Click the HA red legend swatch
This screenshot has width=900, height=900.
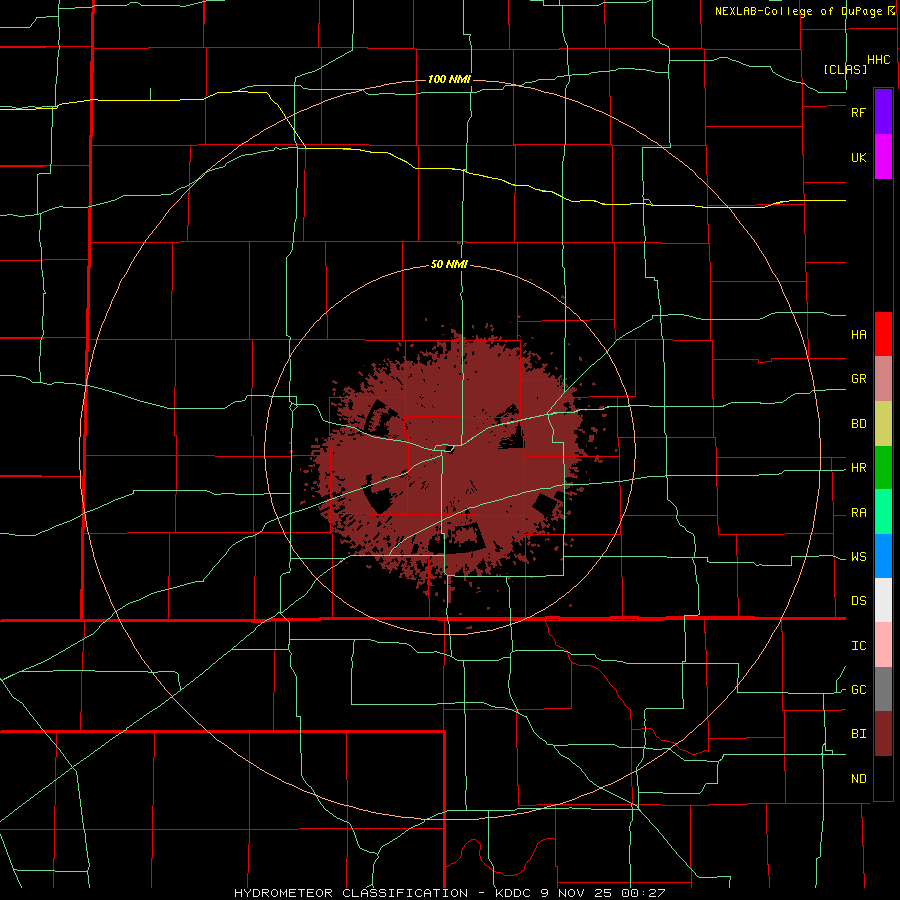pyautogui.click(x=883, y=334)
